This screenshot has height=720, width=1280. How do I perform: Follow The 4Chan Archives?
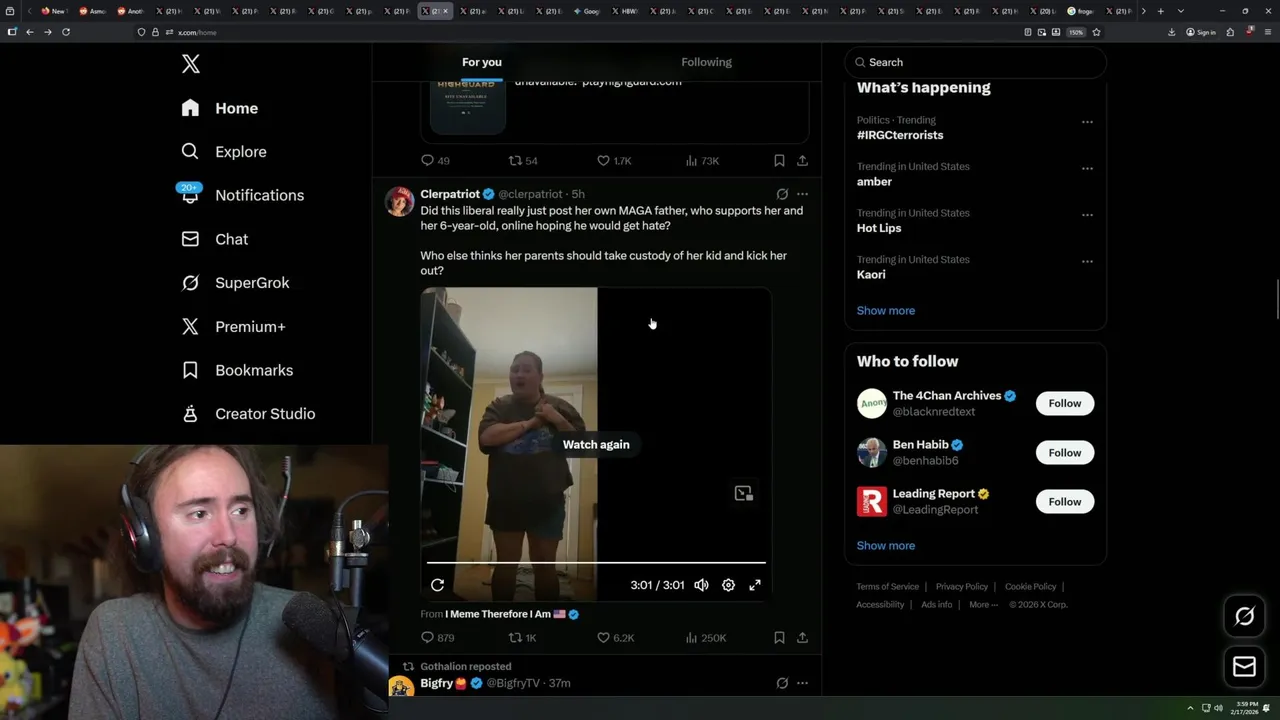point(1065,403)
